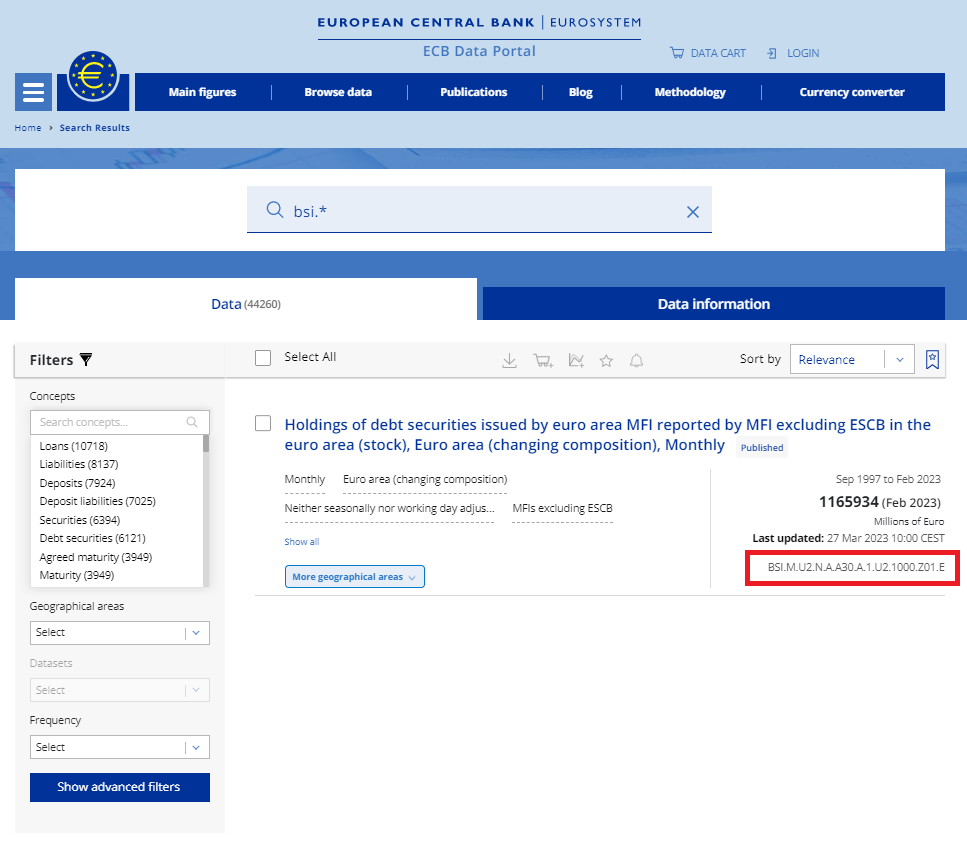Switch to the Data information tab

coord(713,303)
